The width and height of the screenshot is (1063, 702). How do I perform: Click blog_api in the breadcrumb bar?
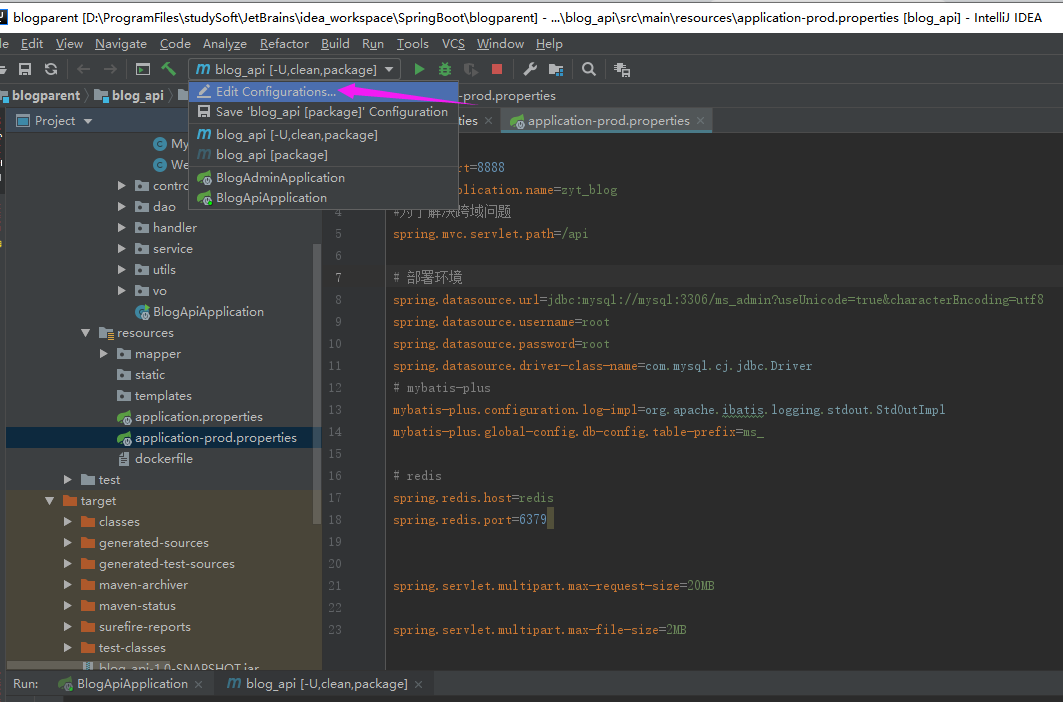tap(138, 96)
